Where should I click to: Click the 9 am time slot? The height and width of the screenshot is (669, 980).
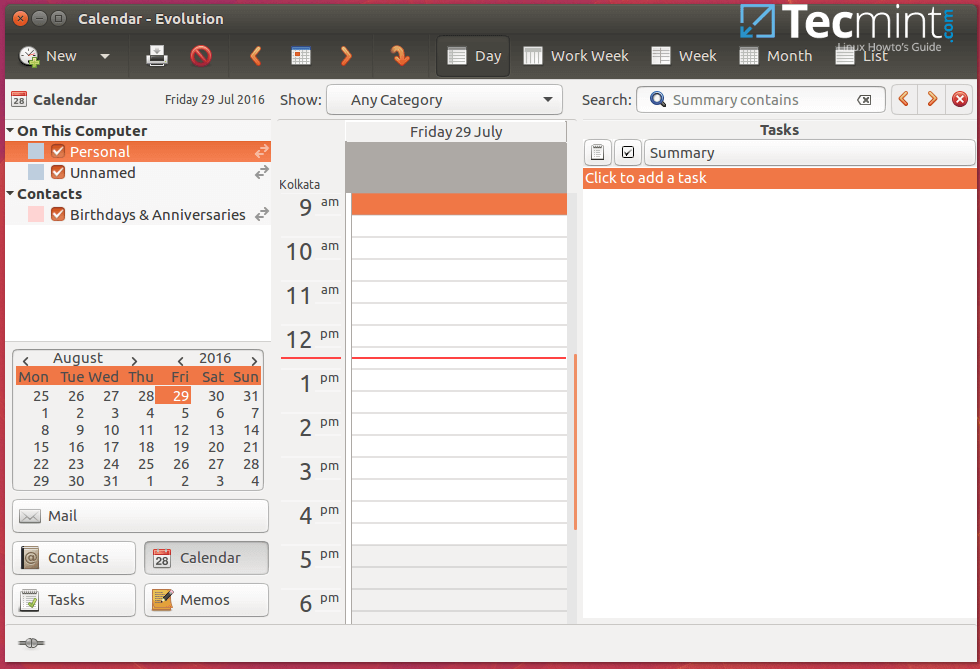click(x=459, y=204)
